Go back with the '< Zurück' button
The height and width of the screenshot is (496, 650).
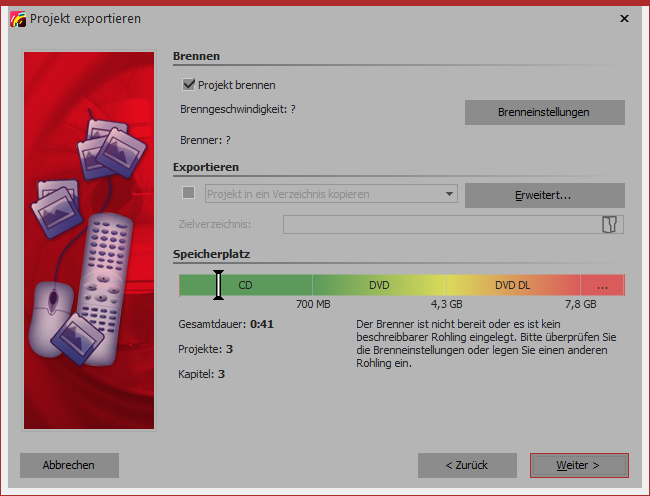click(x=467, y=465)
